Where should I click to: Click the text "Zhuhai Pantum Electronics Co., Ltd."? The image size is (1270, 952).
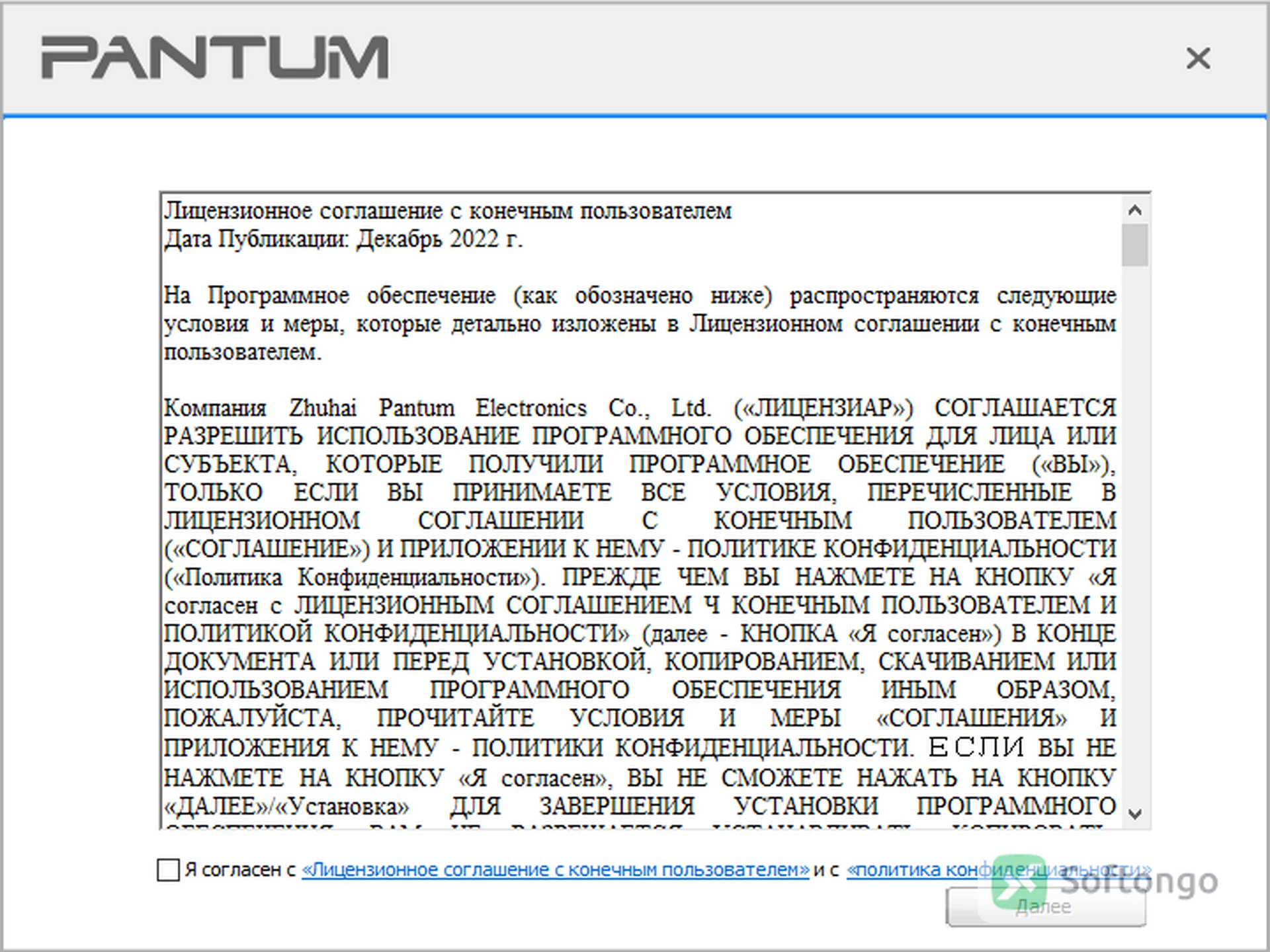tap(500, 408)
